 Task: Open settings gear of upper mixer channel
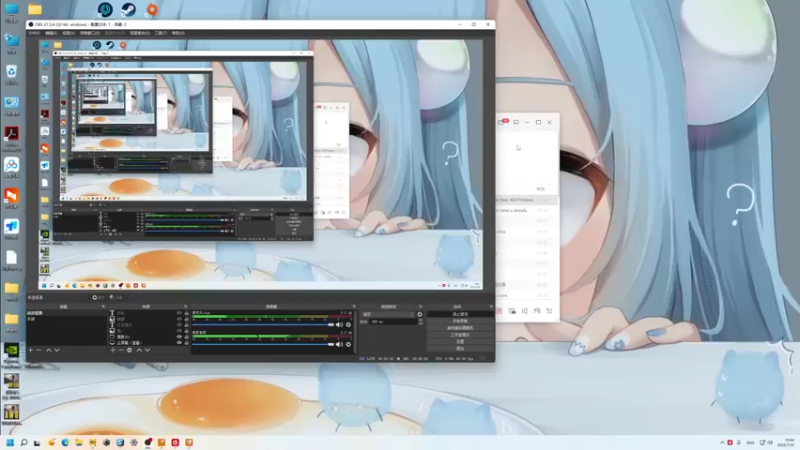click(348, 324)
